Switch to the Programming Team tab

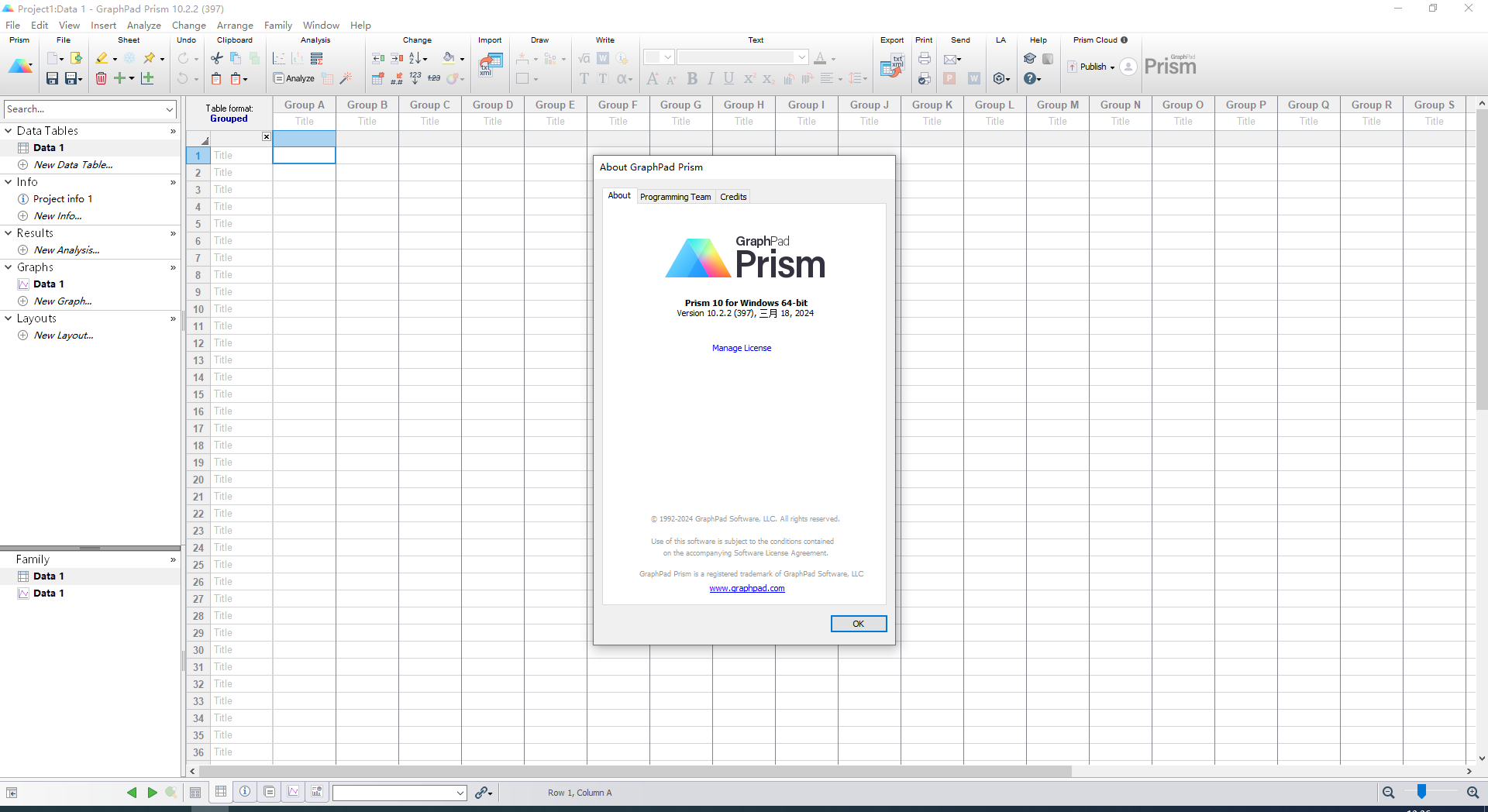[675, 196]
